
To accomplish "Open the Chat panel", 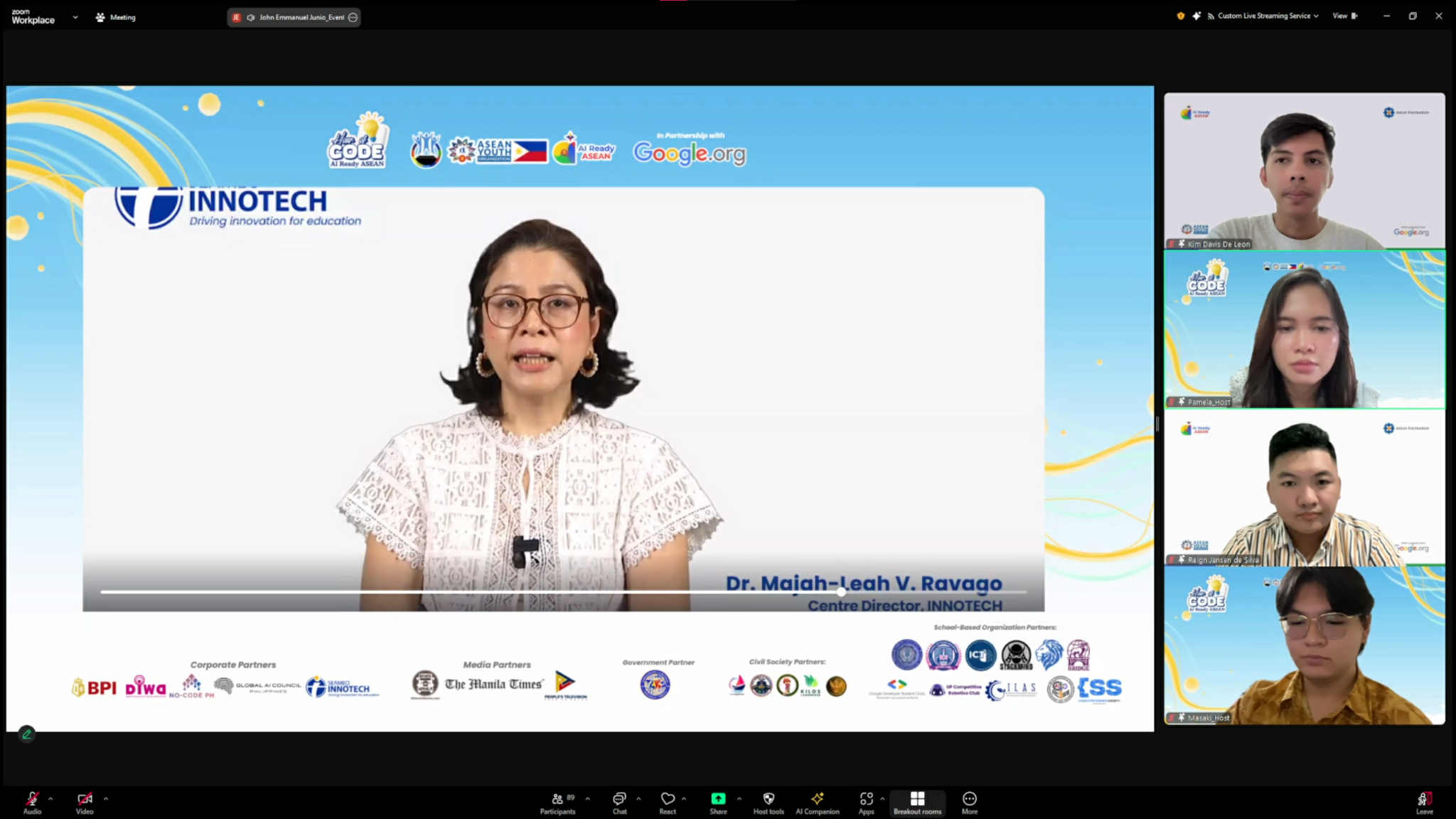I will [x=619, y=802].
